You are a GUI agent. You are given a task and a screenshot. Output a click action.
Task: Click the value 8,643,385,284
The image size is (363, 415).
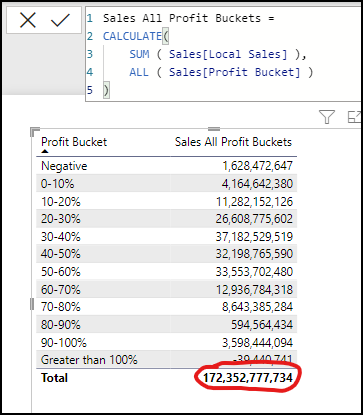(x=257, y=307)
